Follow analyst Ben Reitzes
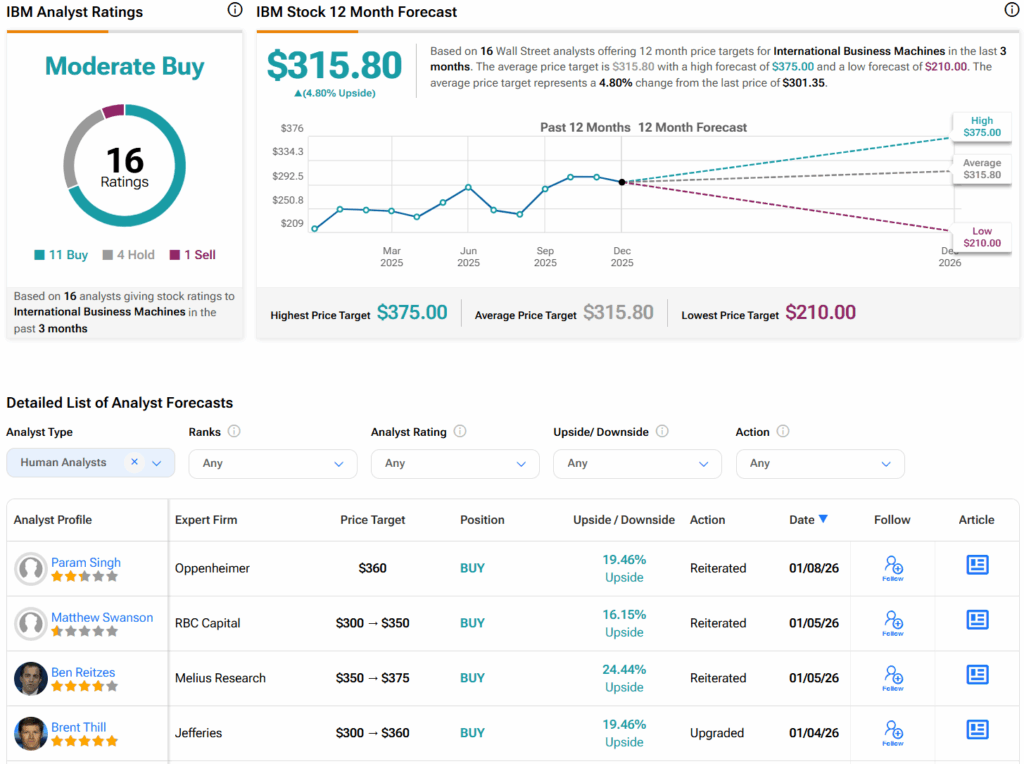This screenshot has height=764, width=1024. coord(893,677)
